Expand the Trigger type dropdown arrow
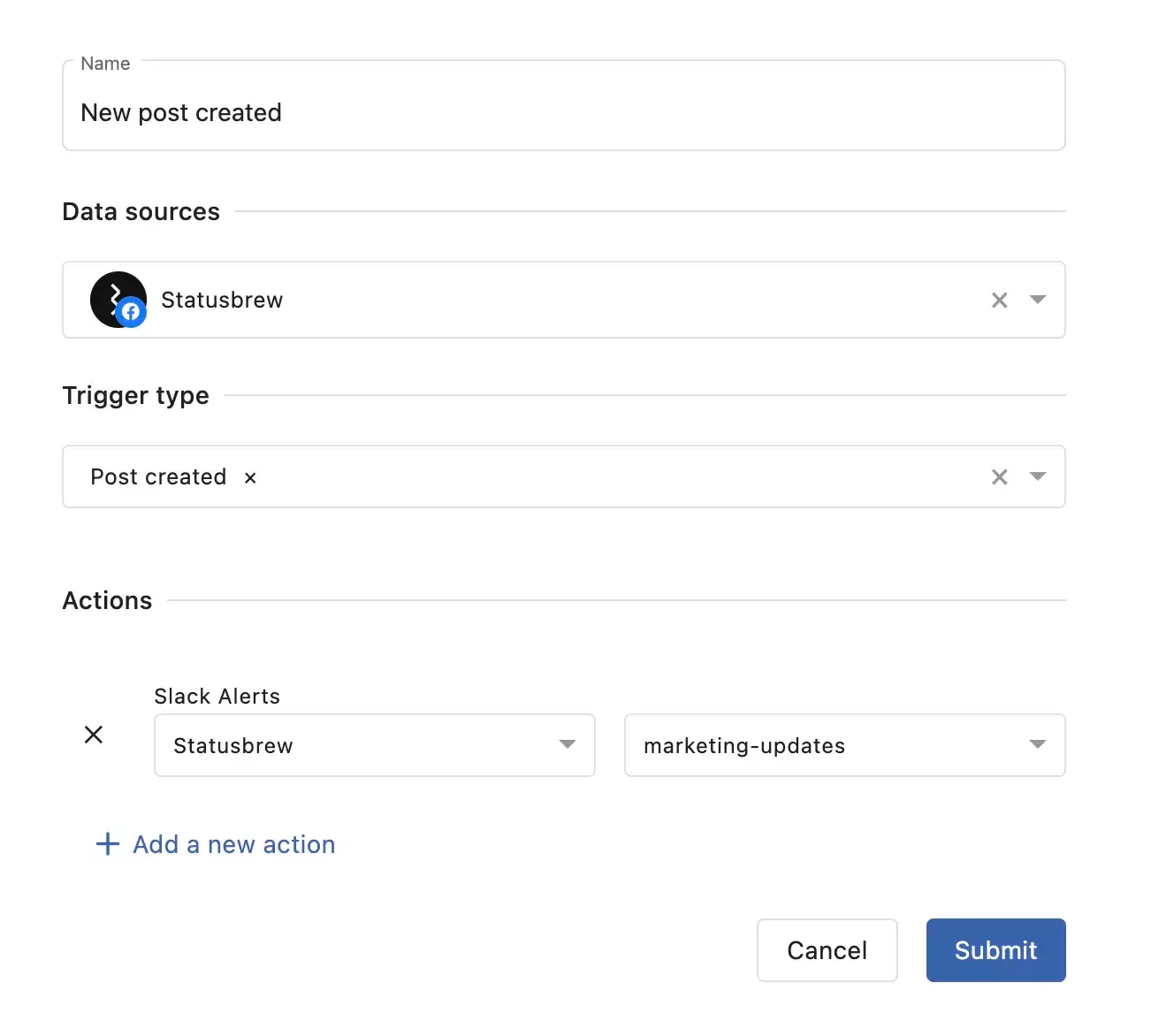 (x=1038, y=476)
